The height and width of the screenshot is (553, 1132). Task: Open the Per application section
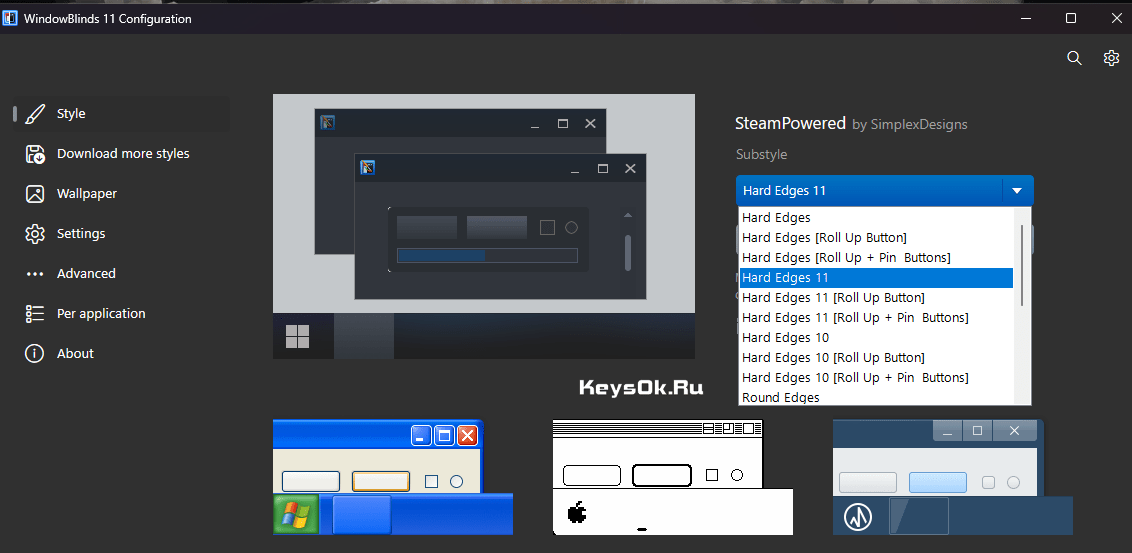(101, 313)
